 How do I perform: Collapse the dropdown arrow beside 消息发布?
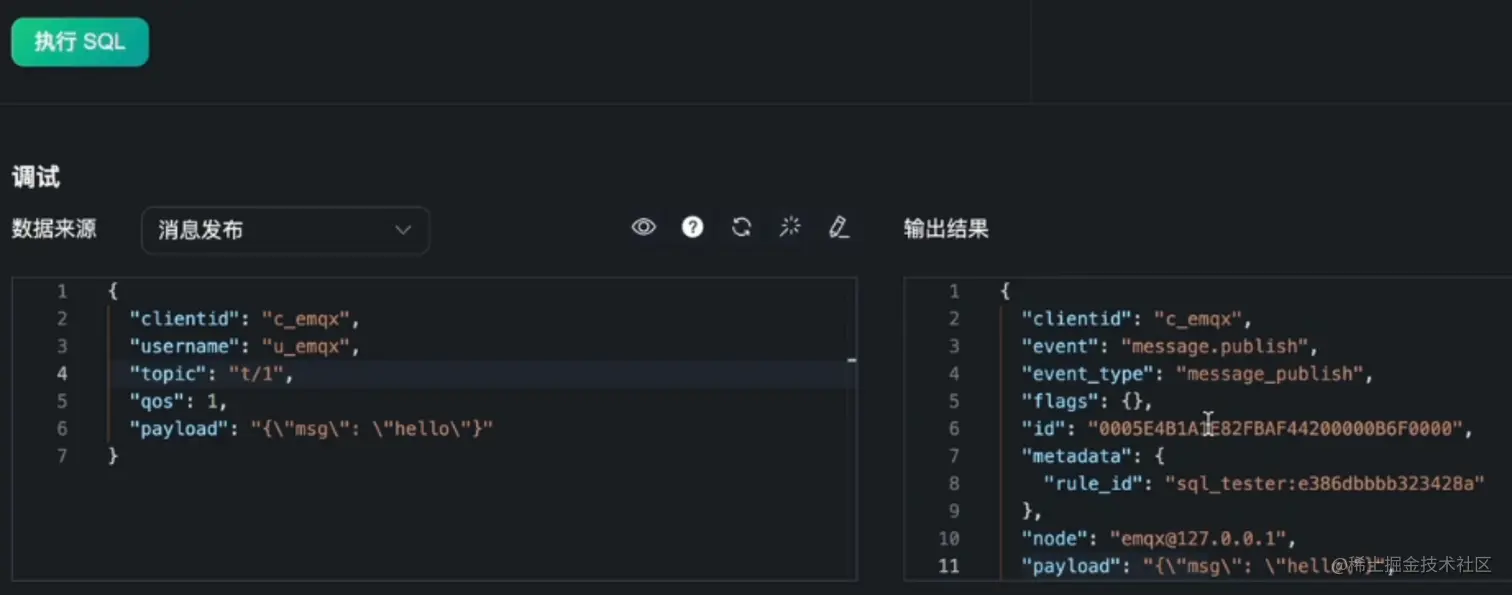[403, 230]
